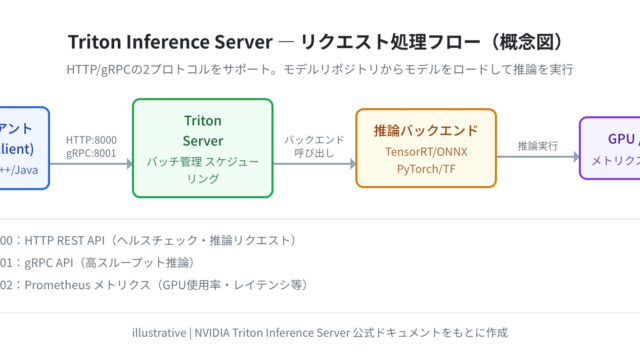Viewport: 640px width, 360px height.
Task: Click the gRPC API 高スループット推論 line
Action: point(97,263)
